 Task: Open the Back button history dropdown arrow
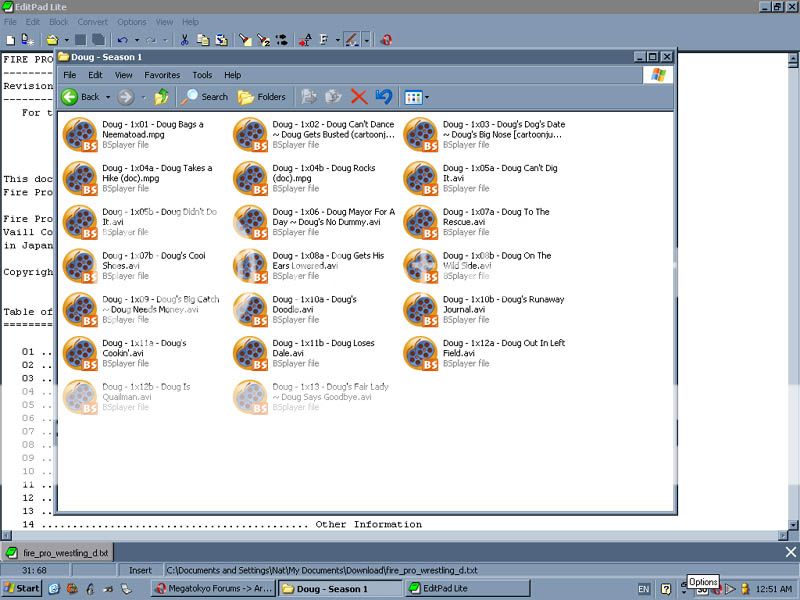coord(106,97)
